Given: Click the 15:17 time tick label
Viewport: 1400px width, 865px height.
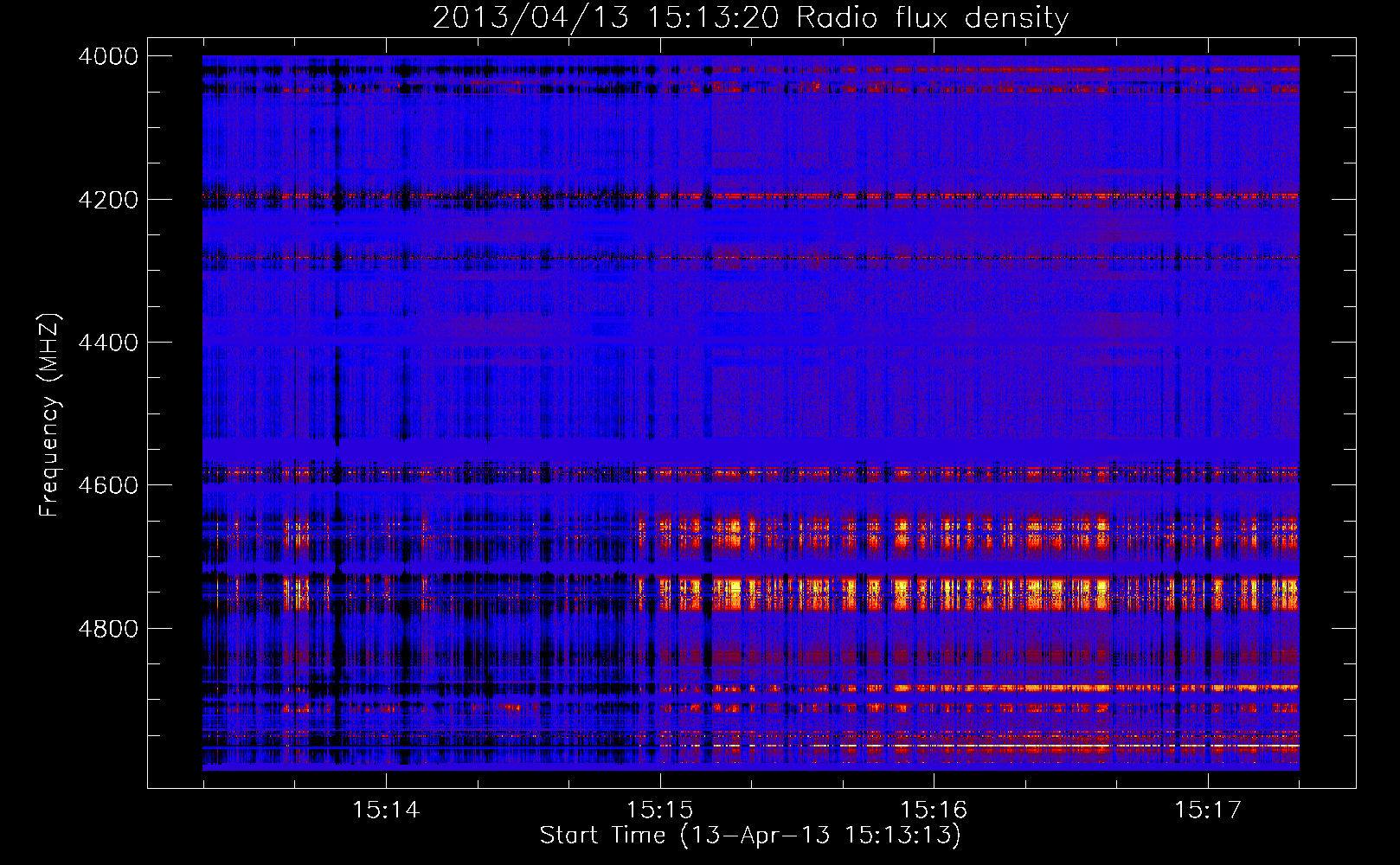Looking at the screenshot, I should (x=1208, y=811).
